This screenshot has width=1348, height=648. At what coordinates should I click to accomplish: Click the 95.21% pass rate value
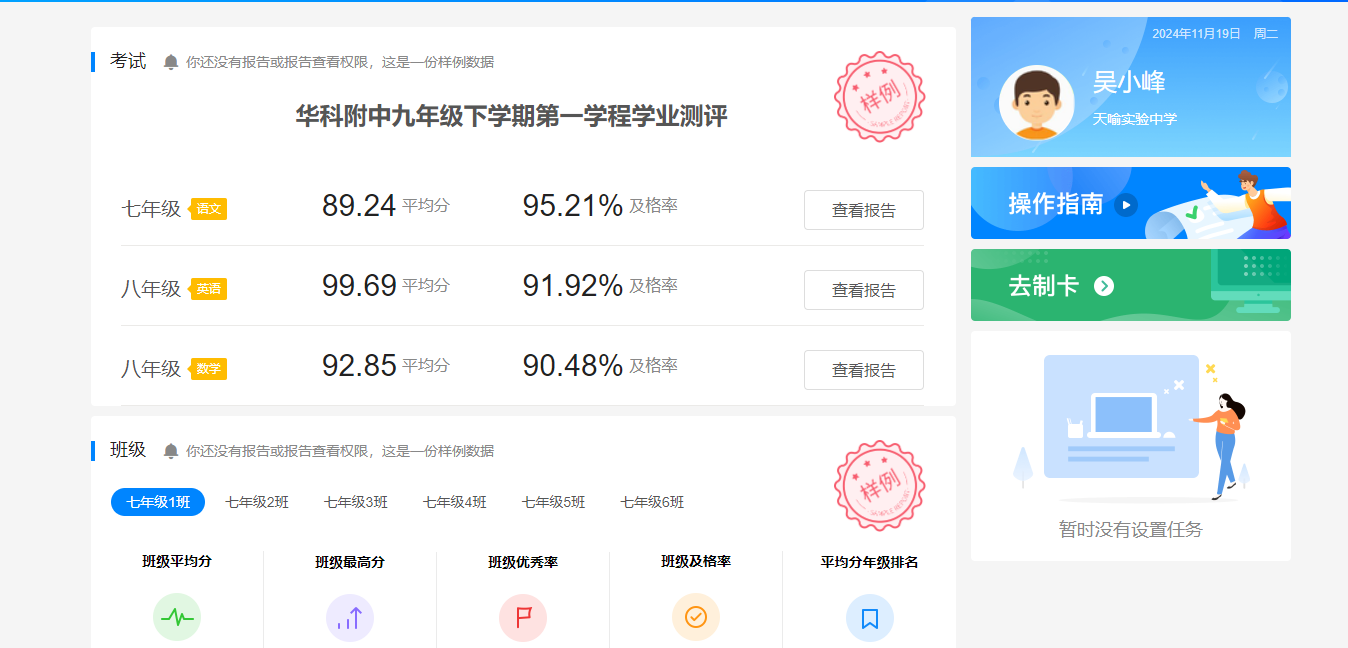(x=573, y=205)
